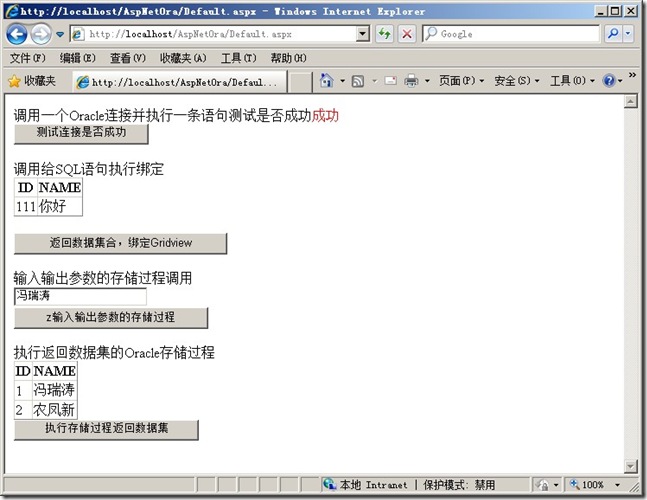Click the text box containing 冯瑞涛
The height and width of the screenshot is (500, 647).
click(80, 296)
